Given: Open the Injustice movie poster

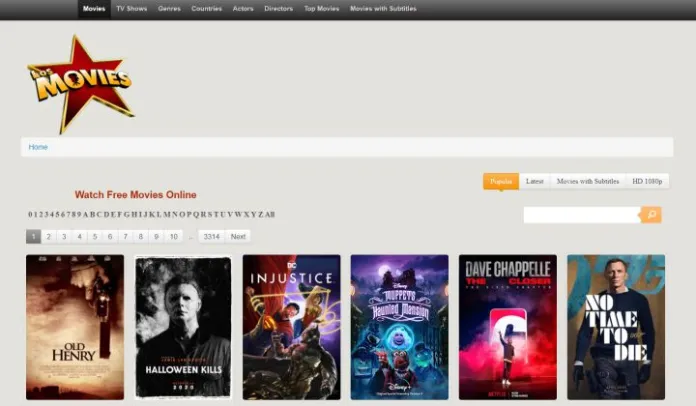Looking at the screenshot, I should [x=292, y=327].
